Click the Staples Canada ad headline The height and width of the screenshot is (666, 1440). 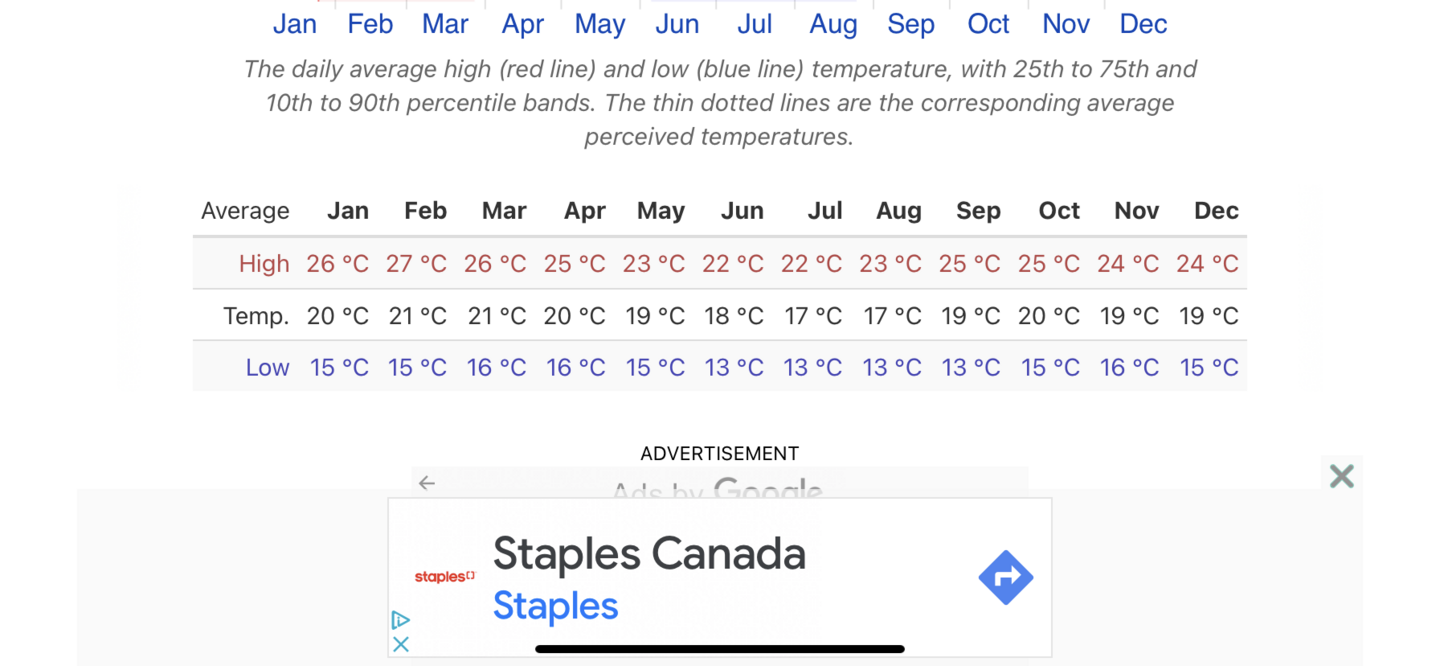[x=649, y=554]
